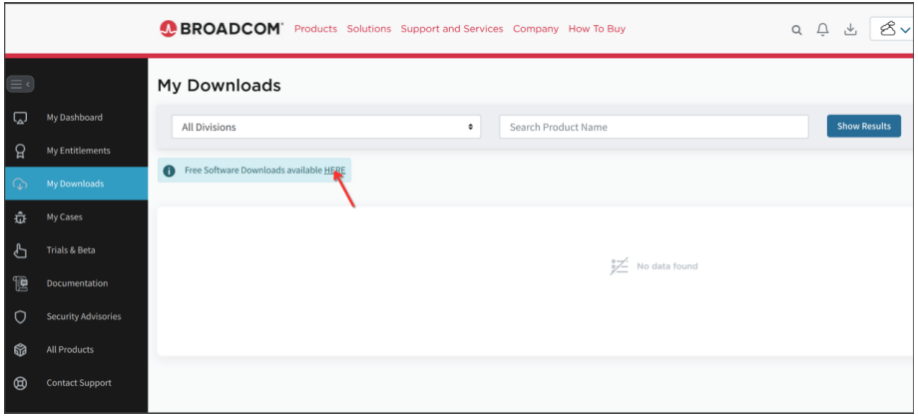Image resolution: width=918 pixels, height=418 pixels.
Task: Open Security Advisories label
Action: pyautogui.click(x=84, y=317)
